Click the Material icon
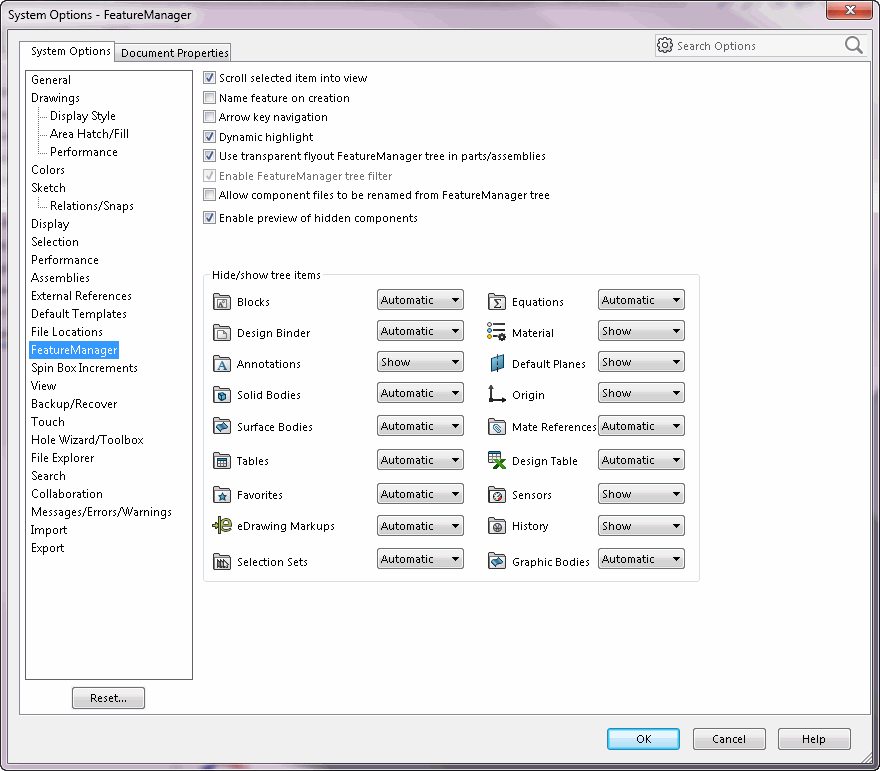The height and width of the screenshot is (771, 880). click(497, 332)
